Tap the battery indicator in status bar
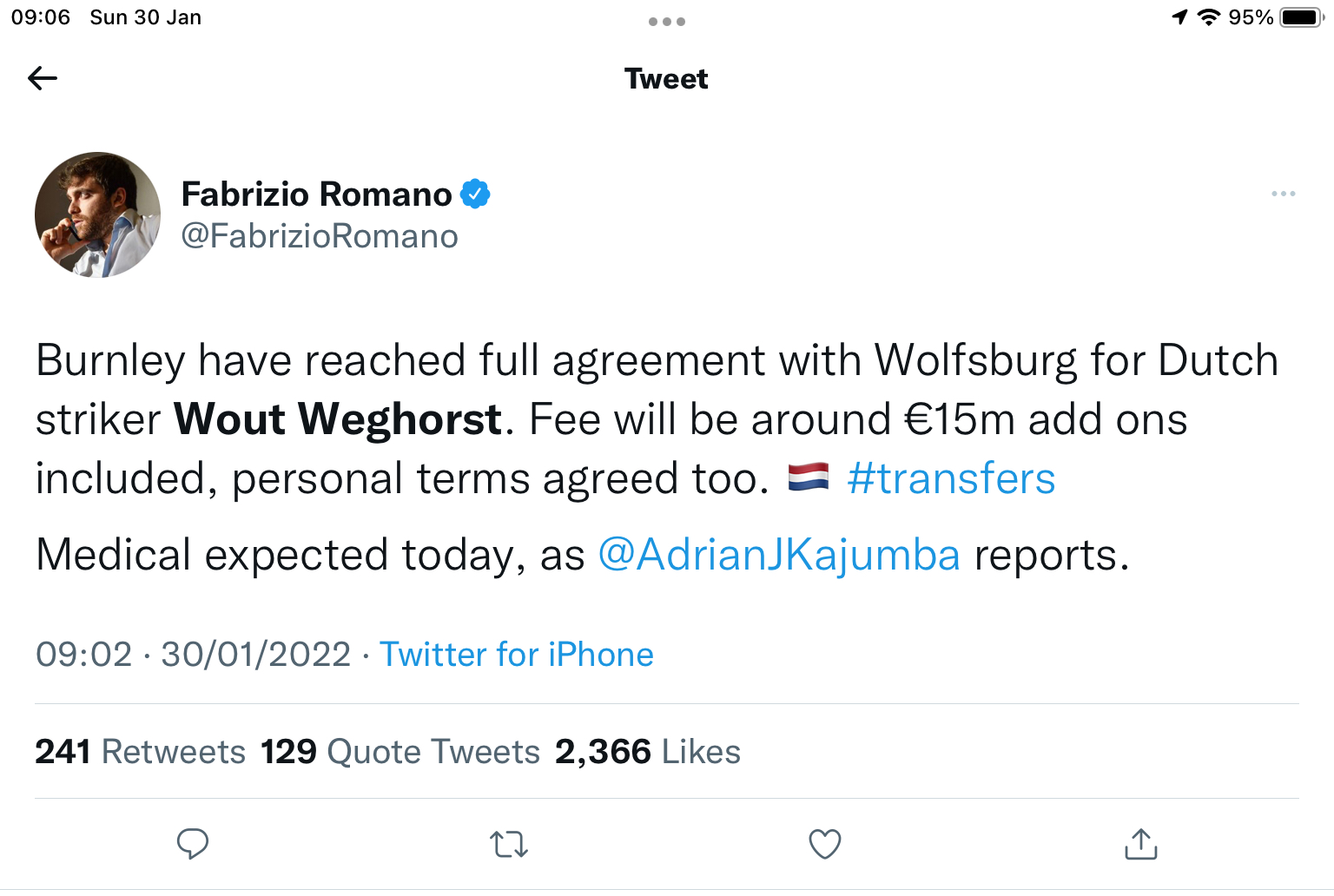Screen dimensions: 1334x896 (1301, 17)
